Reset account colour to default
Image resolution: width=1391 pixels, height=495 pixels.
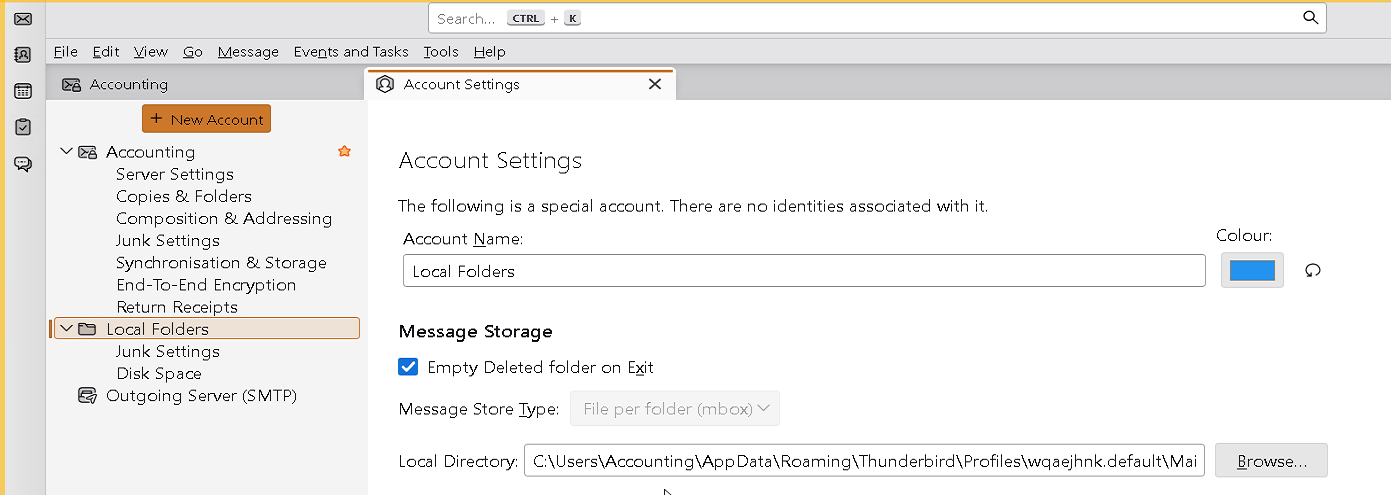pyautogui.click(x=1313, y=270)
